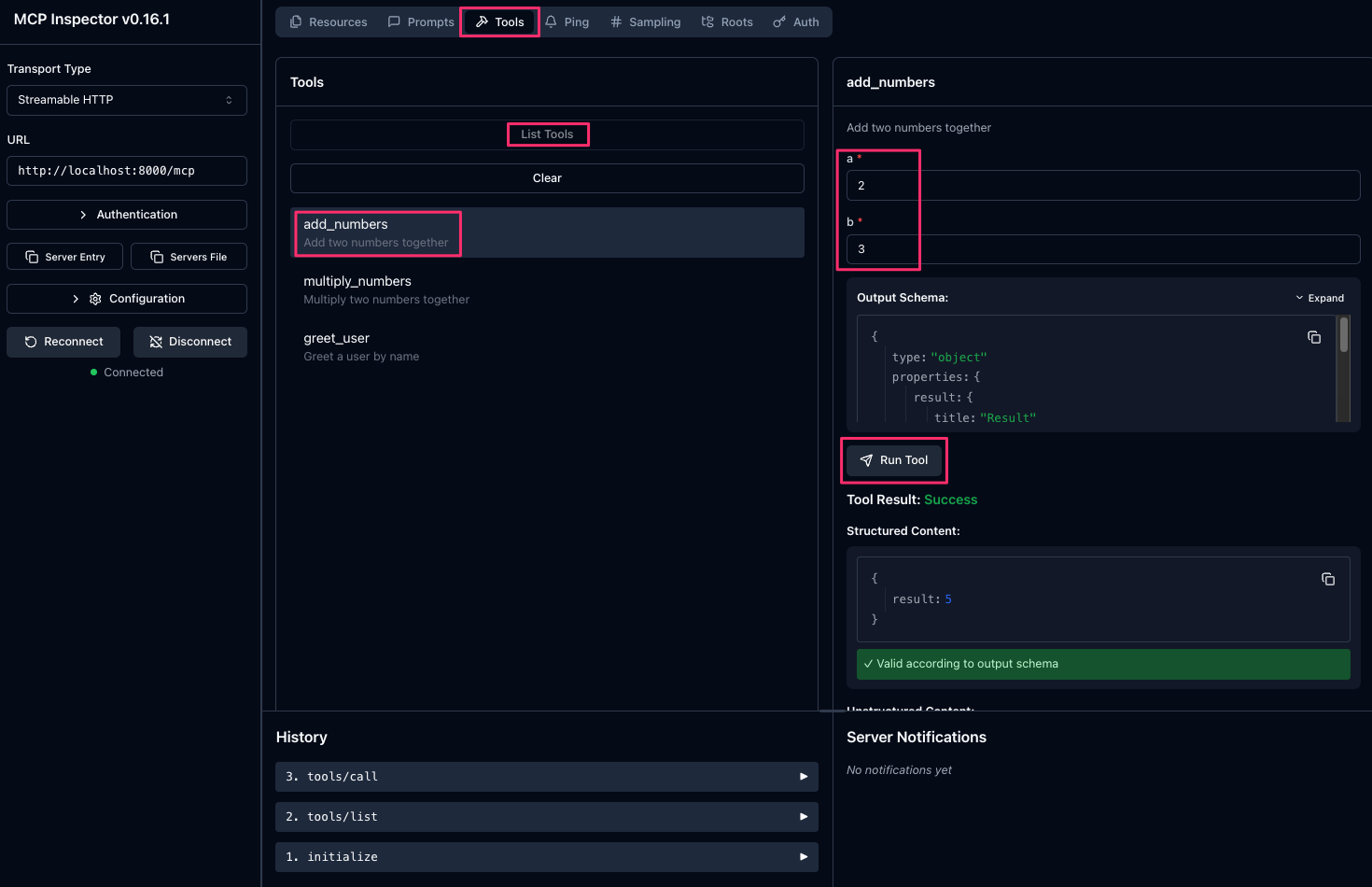The height and width of the screenshot is (887, 1372).
Task: Open the Transport Type dropdown
Action: click(127, 100)
